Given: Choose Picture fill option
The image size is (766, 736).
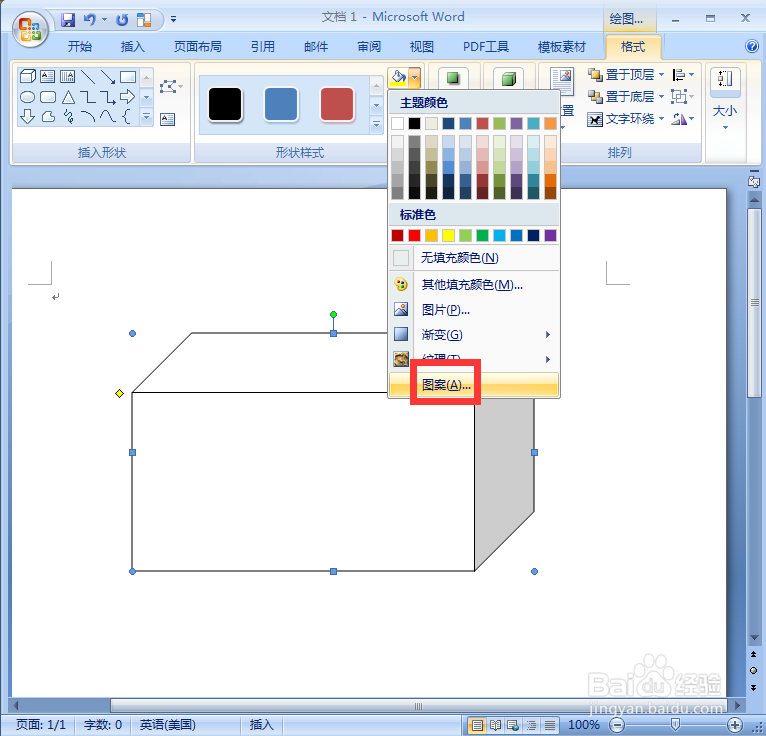Looking at the screenshot, I should (474, 310).
